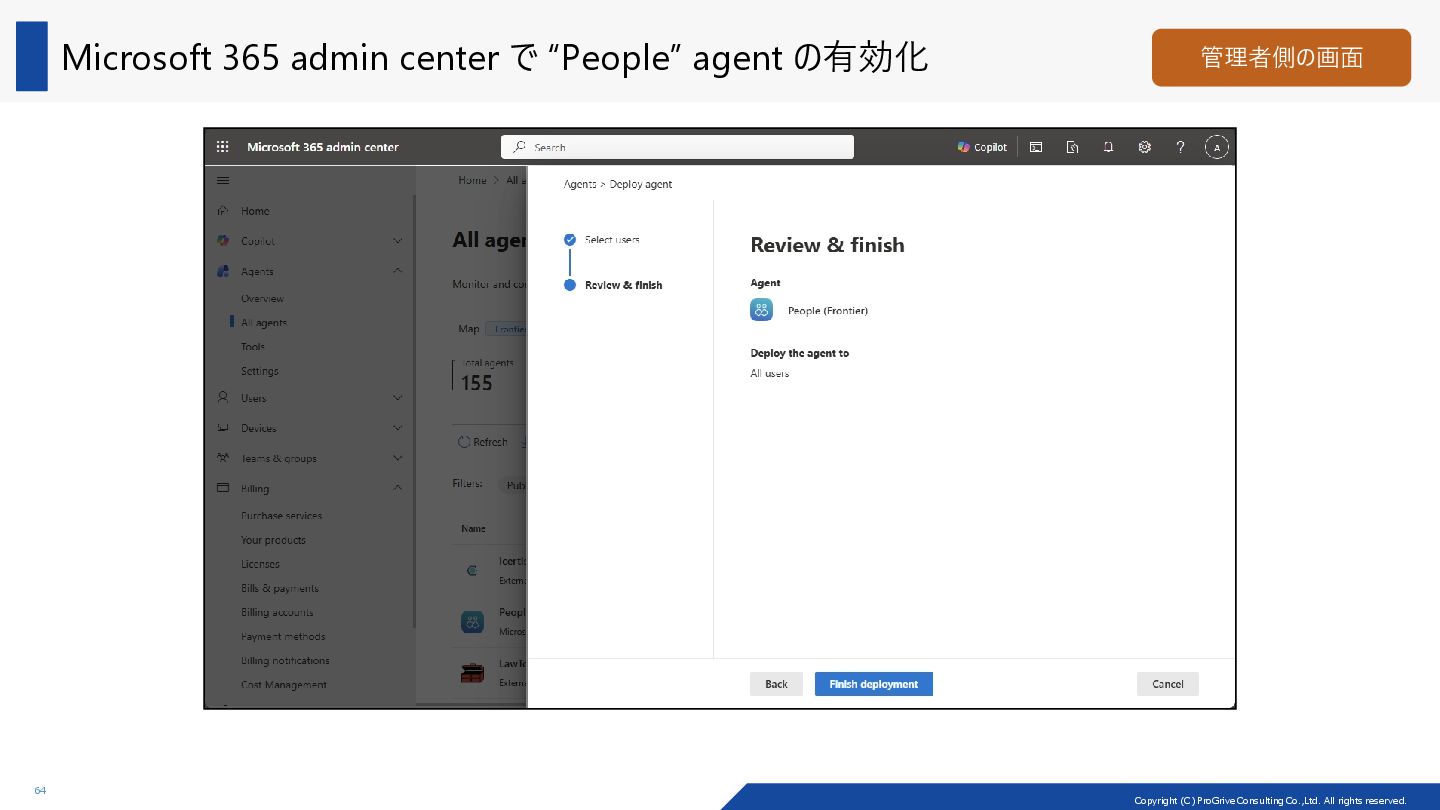
Task: Click the LawToolBox briefcase icon in the agents list
Action: pyautogui.click(x=473, y=672)
